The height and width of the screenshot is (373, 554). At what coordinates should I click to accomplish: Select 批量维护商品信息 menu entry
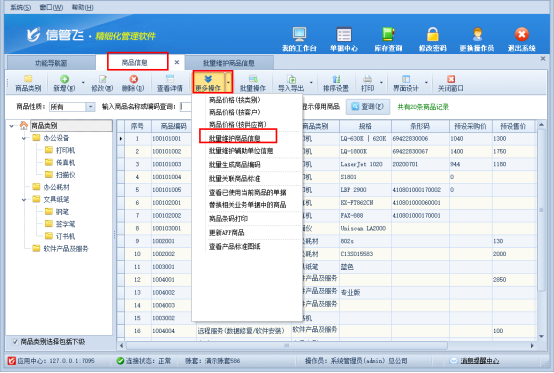click(235, 138)
